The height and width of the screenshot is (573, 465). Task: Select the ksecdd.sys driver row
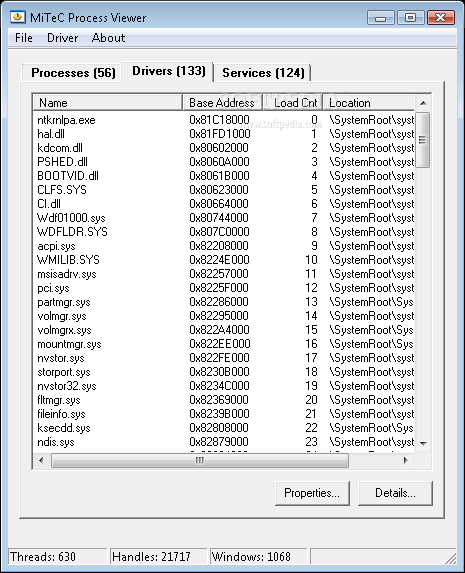pyautogui.click(x=224, y=428)
